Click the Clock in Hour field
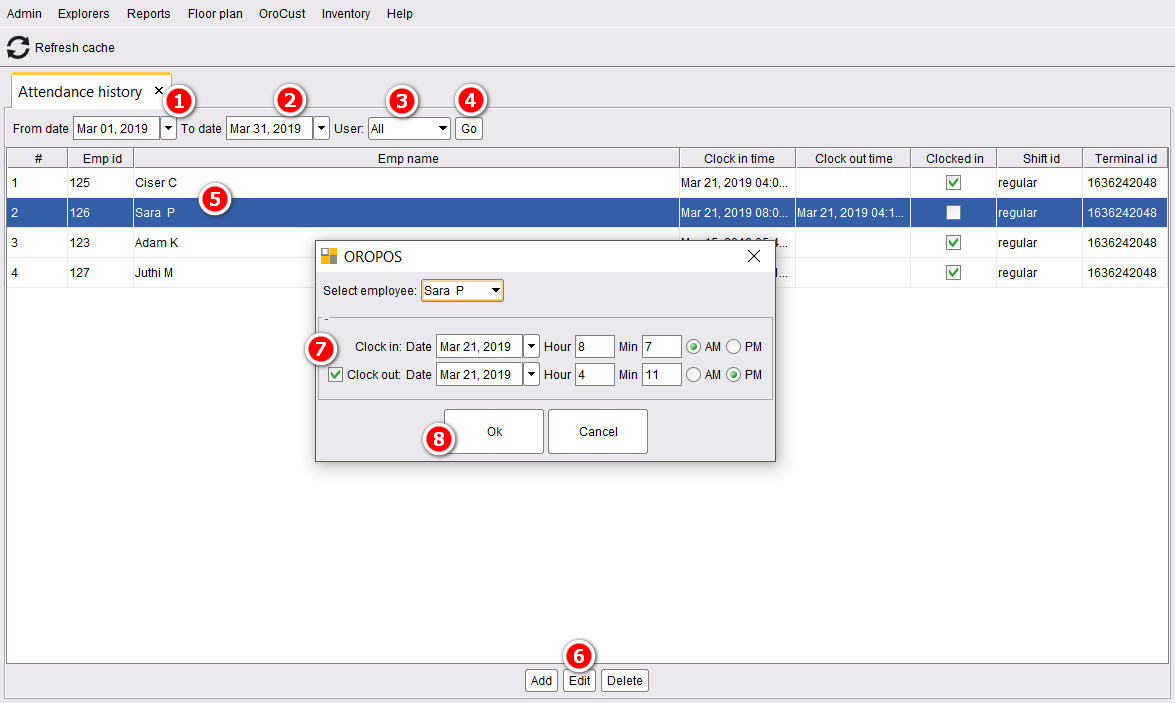1175x703 pixels. click(594, 346)
